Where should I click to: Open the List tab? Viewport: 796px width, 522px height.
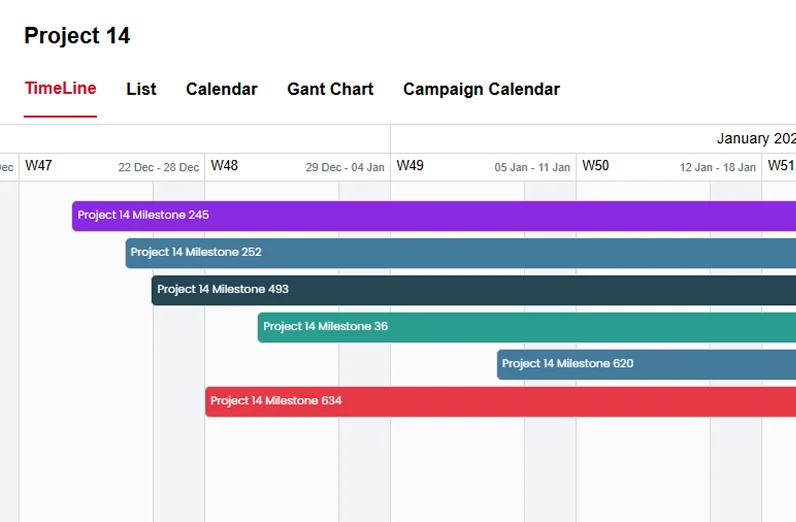pos(141,89)
